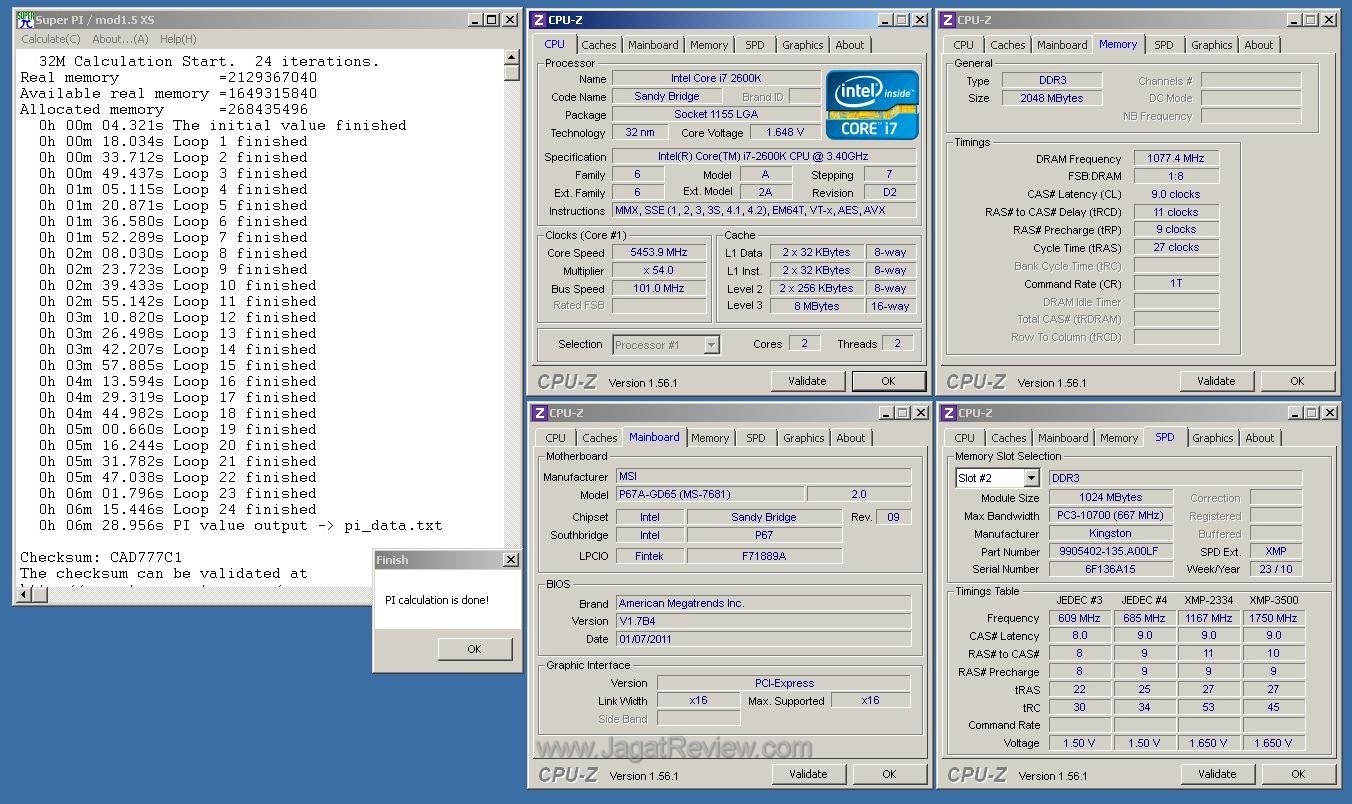The height and width of the screenshot is (804, 1352).
Task: Select SPD tab in the Memory-tab window
Action: [1164, 45]
